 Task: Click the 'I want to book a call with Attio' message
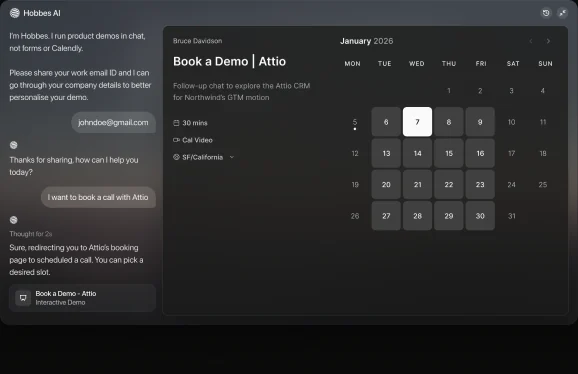click(x=98, y=198)
